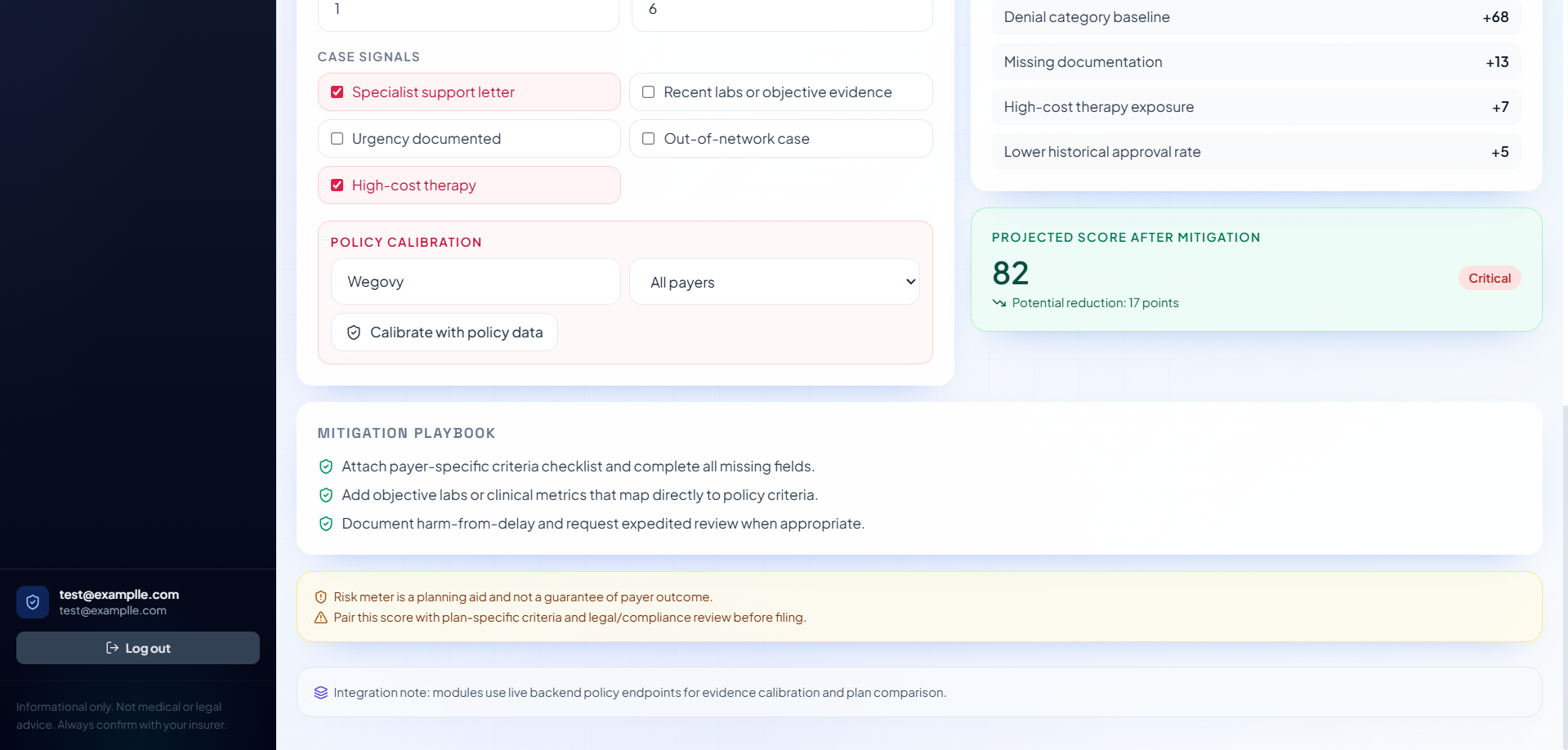Image resolution: width=1568 pixels, height=750 pixels.
Task: Click the Denial category baseline row
Action: tap(1257, 17)
